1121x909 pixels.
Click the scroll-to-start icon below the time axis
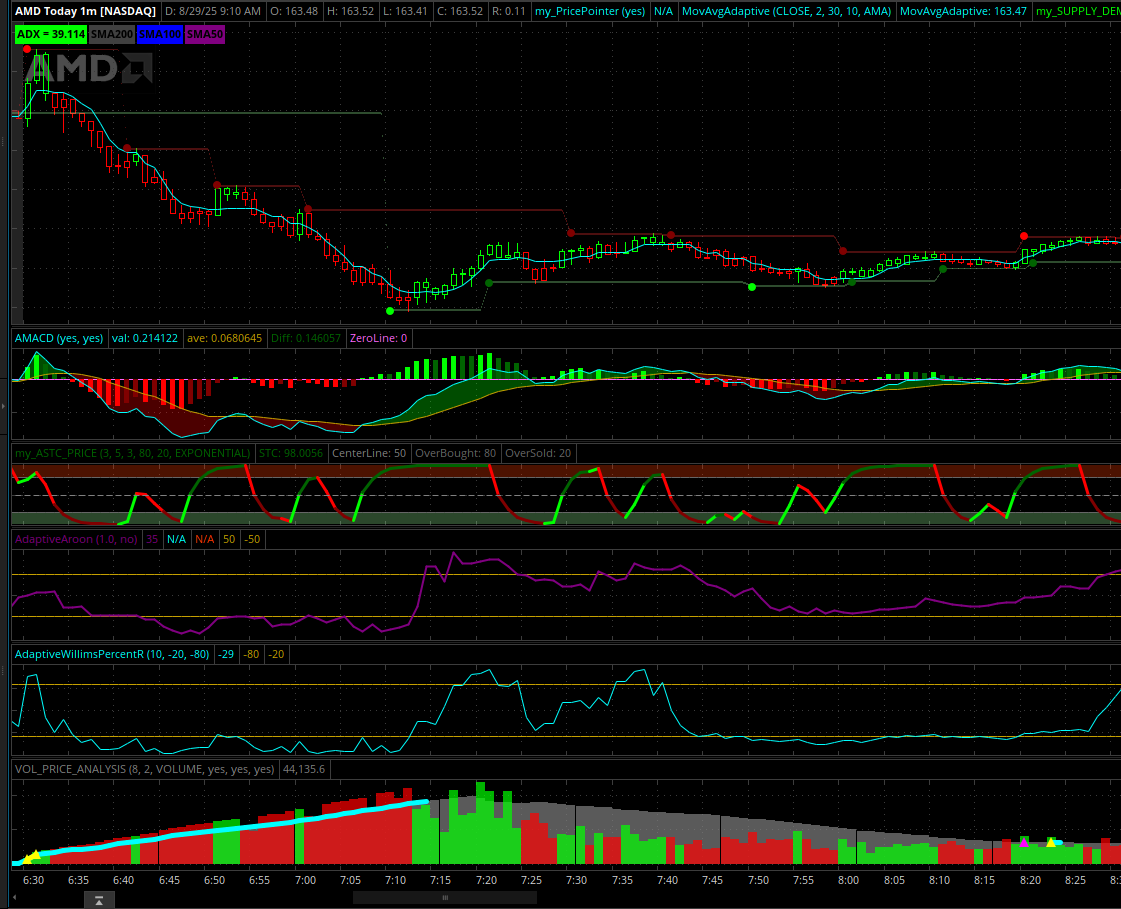[x=98, y=900]
